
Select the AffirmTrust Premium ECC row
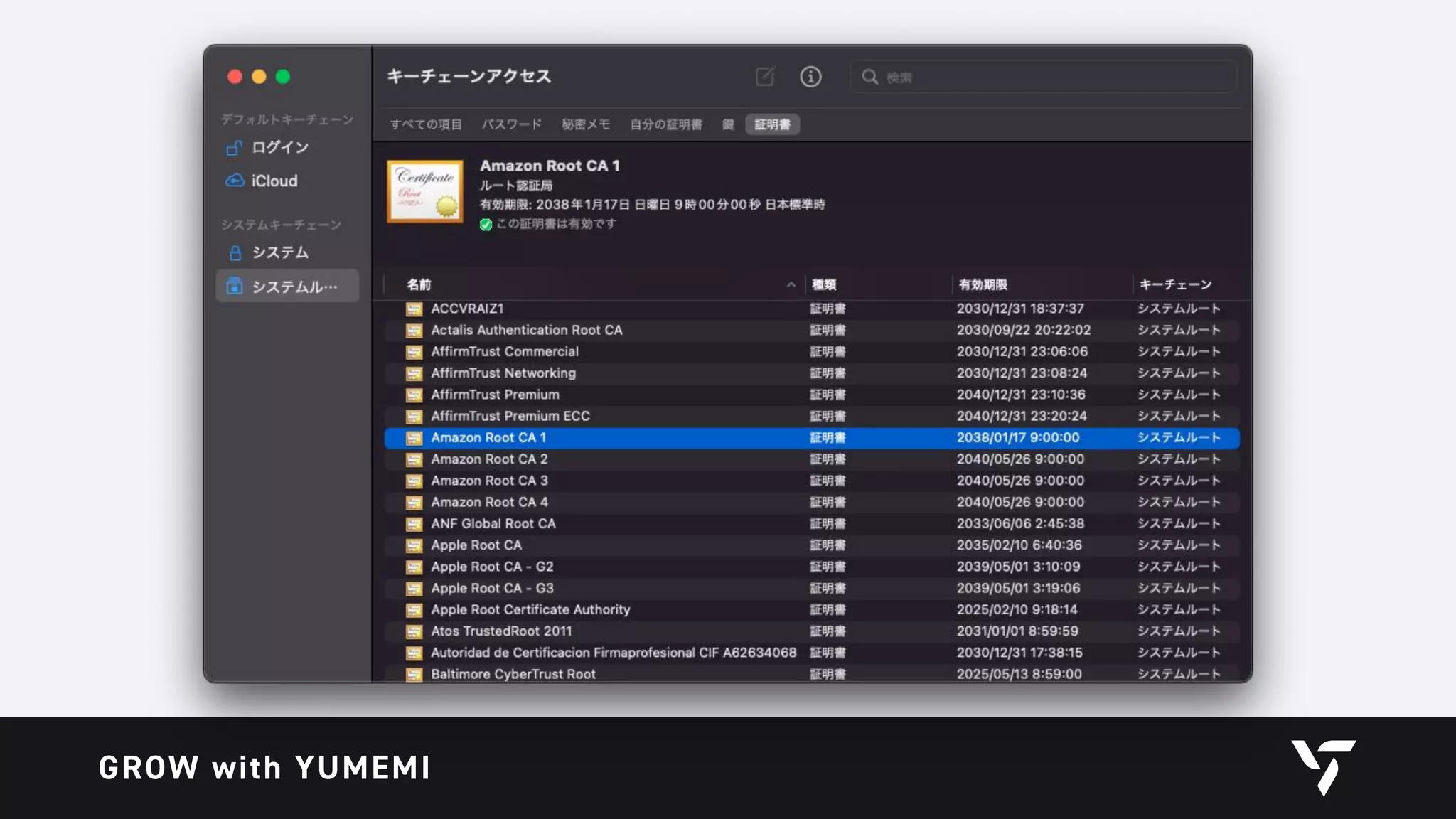point(510,416)
